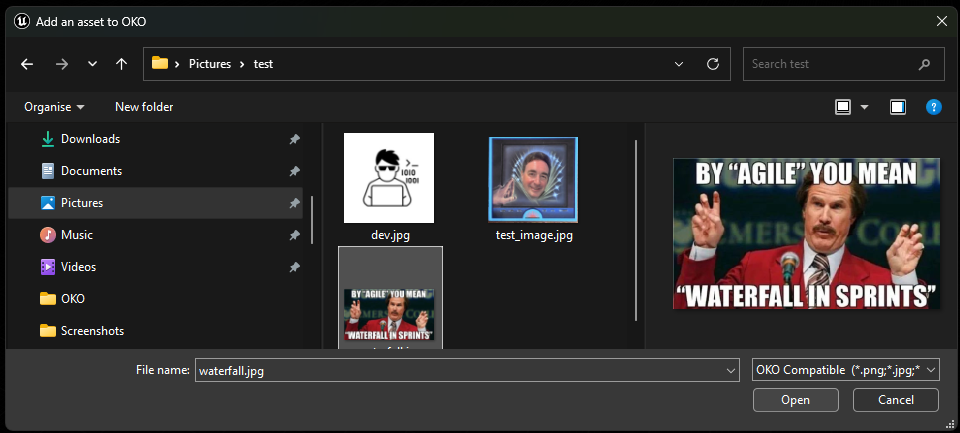This screenshot has height=433, width=960.
Task: Click the file list vertical scrollbar
Action: (636, 230)
